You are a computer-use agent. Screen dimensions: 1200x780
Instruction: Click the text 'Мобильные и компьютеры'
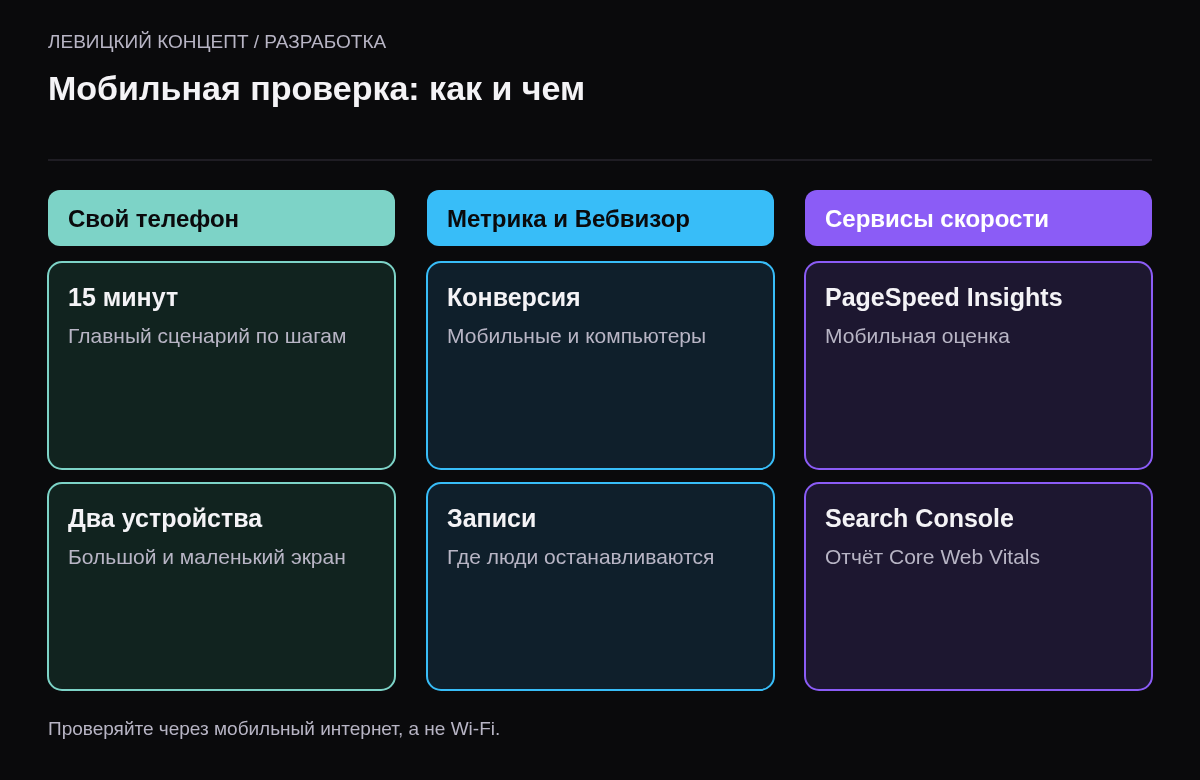coord(576,336)
